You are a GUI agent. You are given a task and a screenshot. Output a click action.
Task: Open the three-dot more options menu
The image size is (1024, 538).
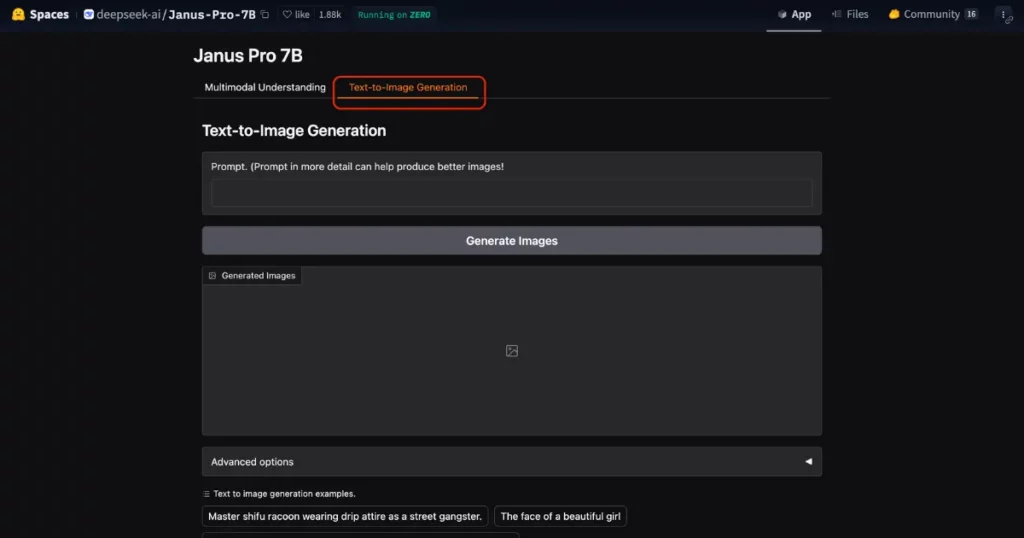pyautogui.click(x=1003, y=15)
